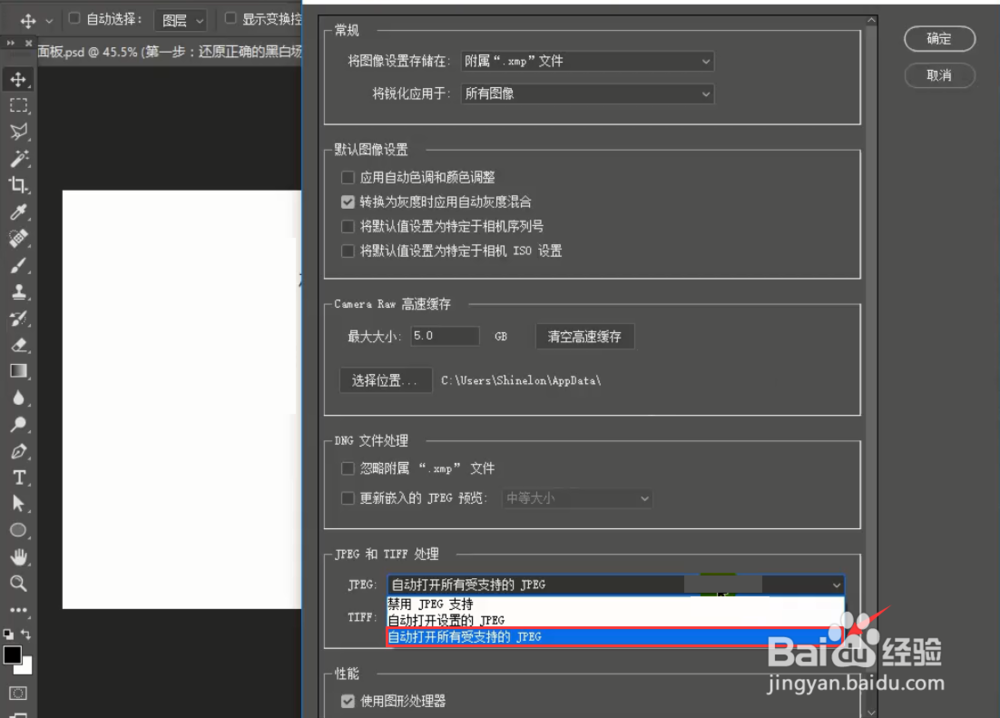Toggle 忽略附属 ".xmp" 文件 option
1000x718 pixels.
(x=347, y=468)
